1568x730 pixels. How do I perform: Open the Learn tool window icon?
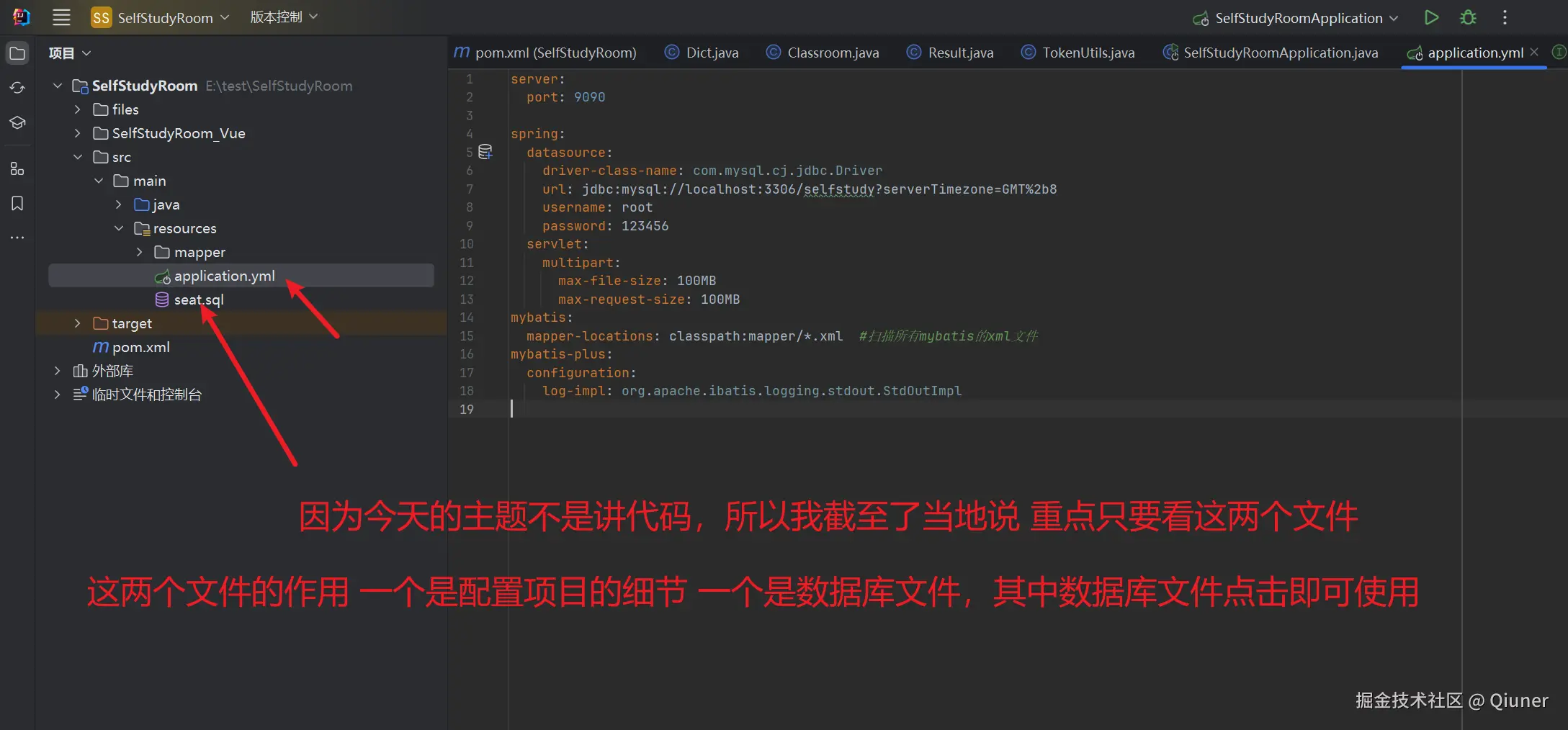click(x=17, y=123)
